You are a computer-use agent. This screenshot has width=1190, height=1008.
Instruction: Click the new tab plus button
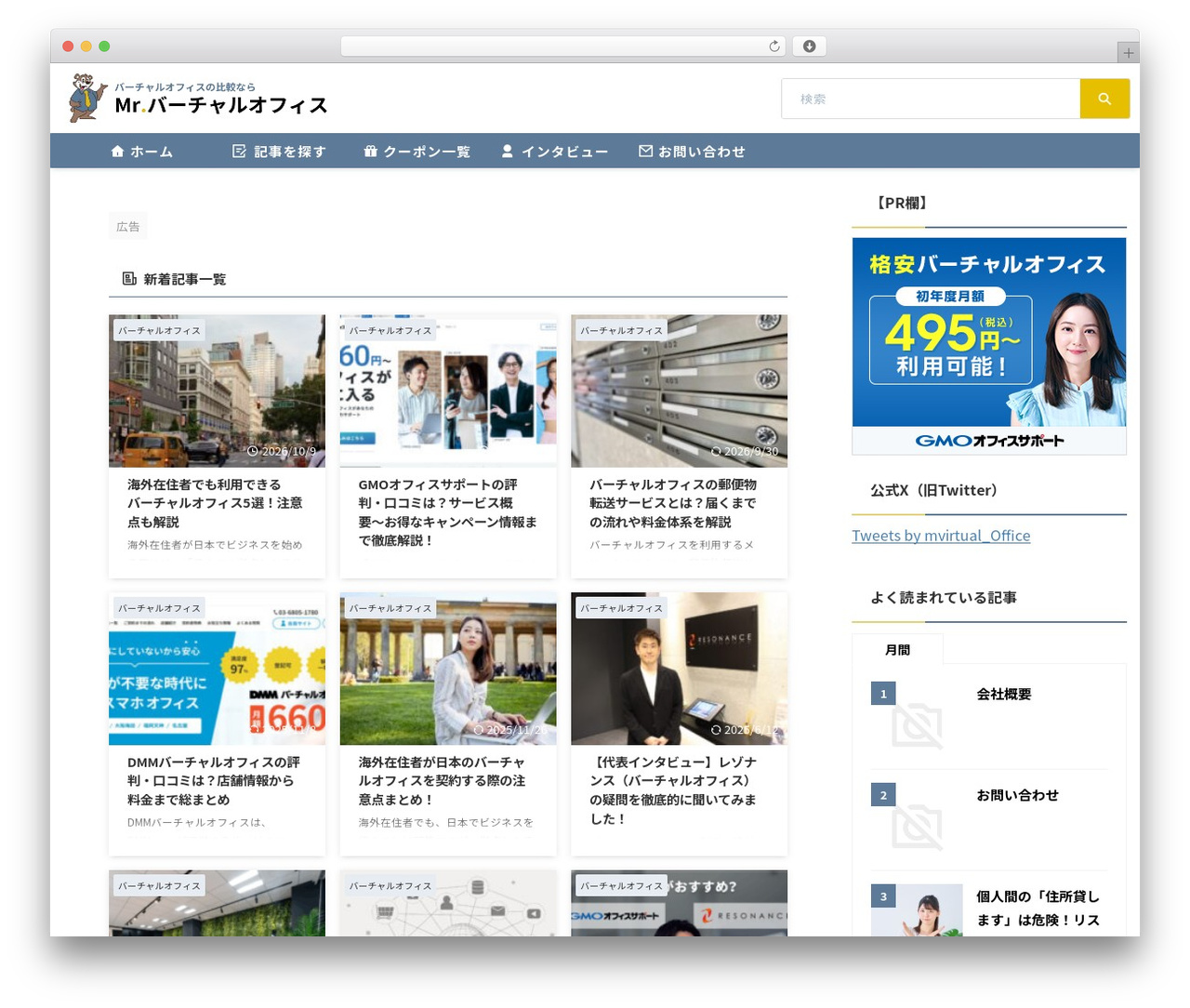pos(1128,53)
